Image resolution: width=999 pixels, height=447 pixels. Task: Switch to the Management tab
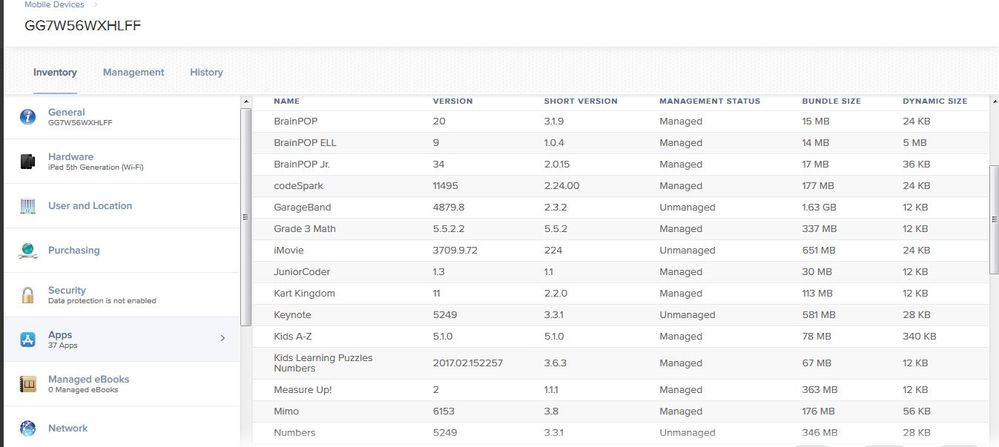(x=133, y=72)
